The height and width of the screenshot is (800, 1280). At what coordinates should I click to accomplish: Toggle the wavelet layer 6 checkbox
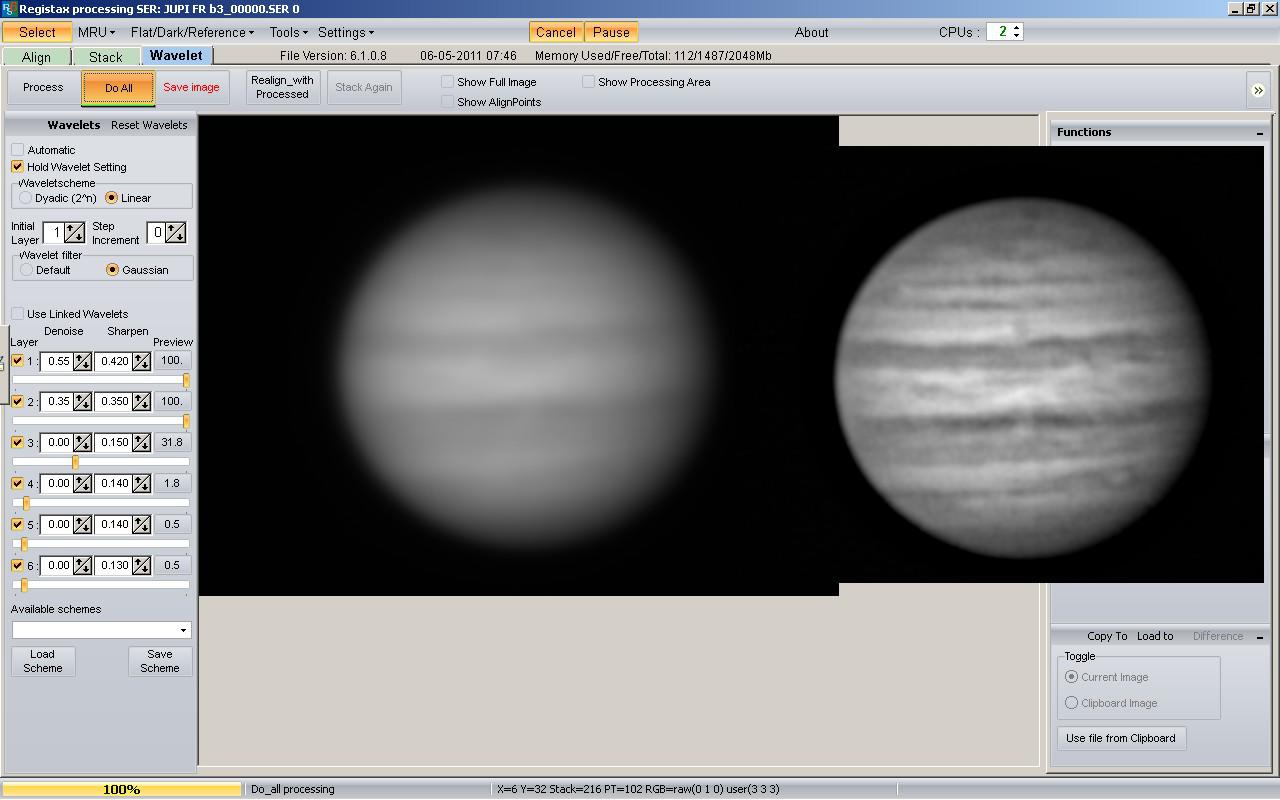pos(17,565)
